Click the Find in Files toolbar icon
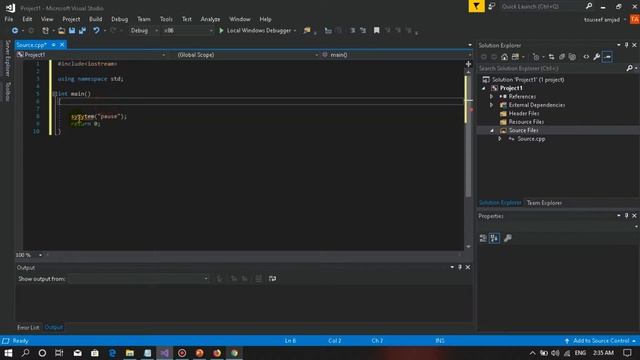The height and width of the screenshot is (360, 640). (x=307, y=31)
